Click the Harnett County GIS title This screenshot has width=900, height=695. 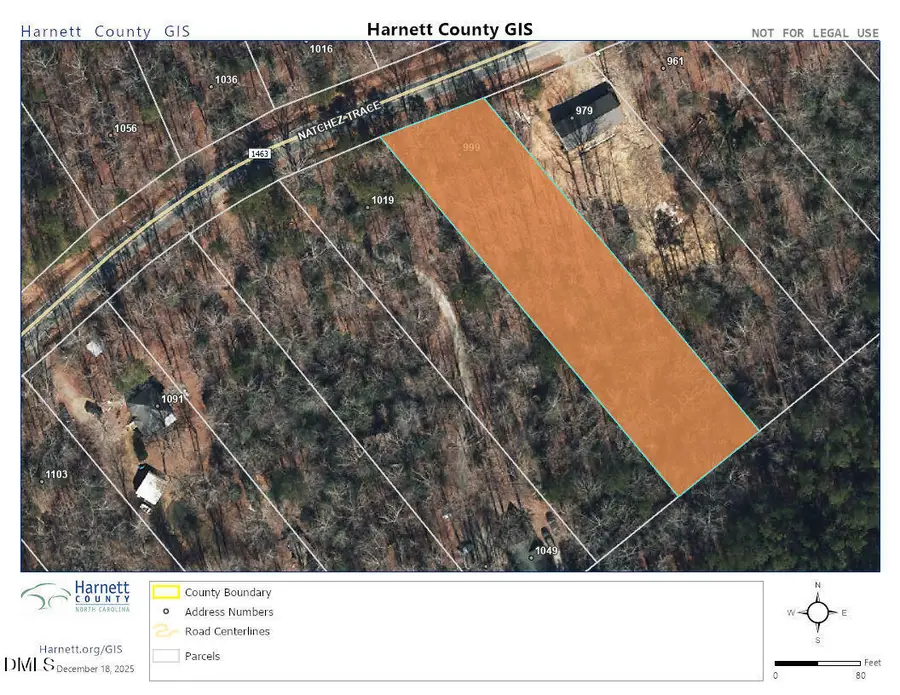450,30
